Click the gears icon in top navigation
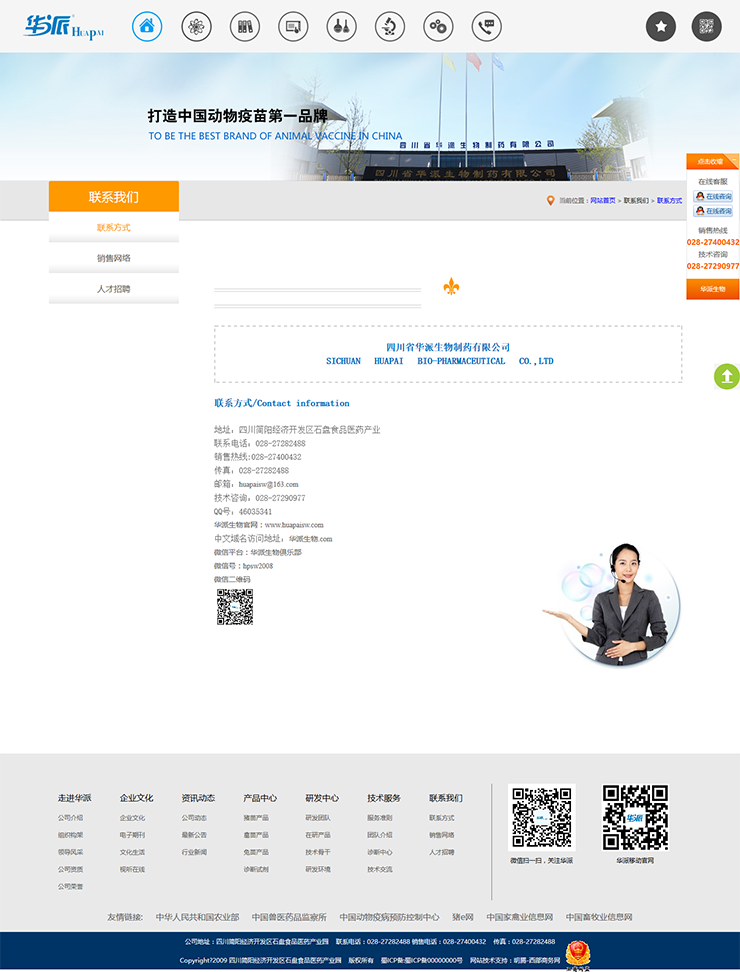 pyautogui.click(x=438, y=27)
